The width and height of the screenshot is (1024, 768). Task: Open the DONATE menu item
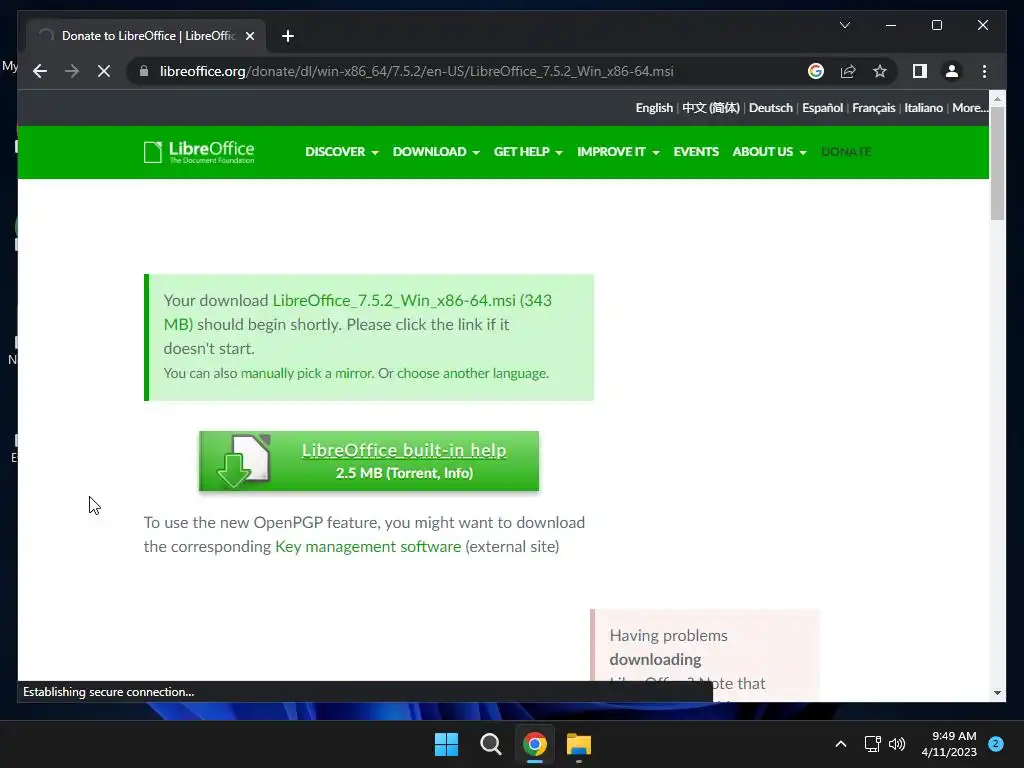tap(846, 152)
